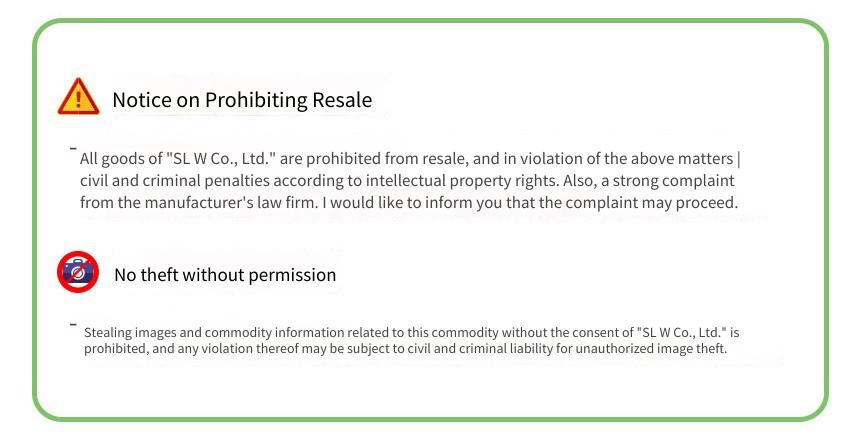Click the word 'permission' in second heading

point(292,275)
